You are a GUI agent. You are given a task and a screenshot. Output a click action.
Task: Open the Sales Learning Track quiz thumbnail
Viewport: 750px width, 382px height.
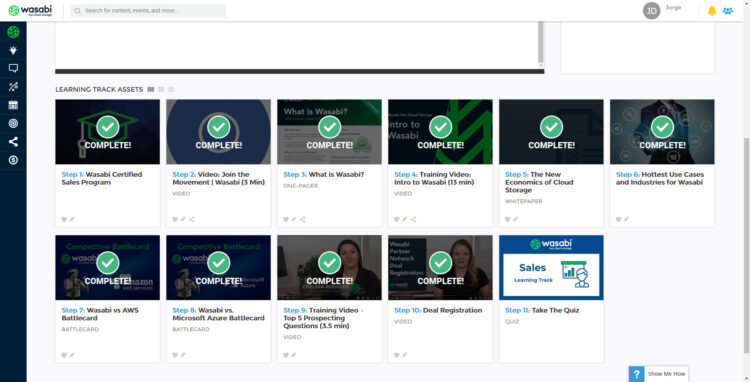pos(551,268)
